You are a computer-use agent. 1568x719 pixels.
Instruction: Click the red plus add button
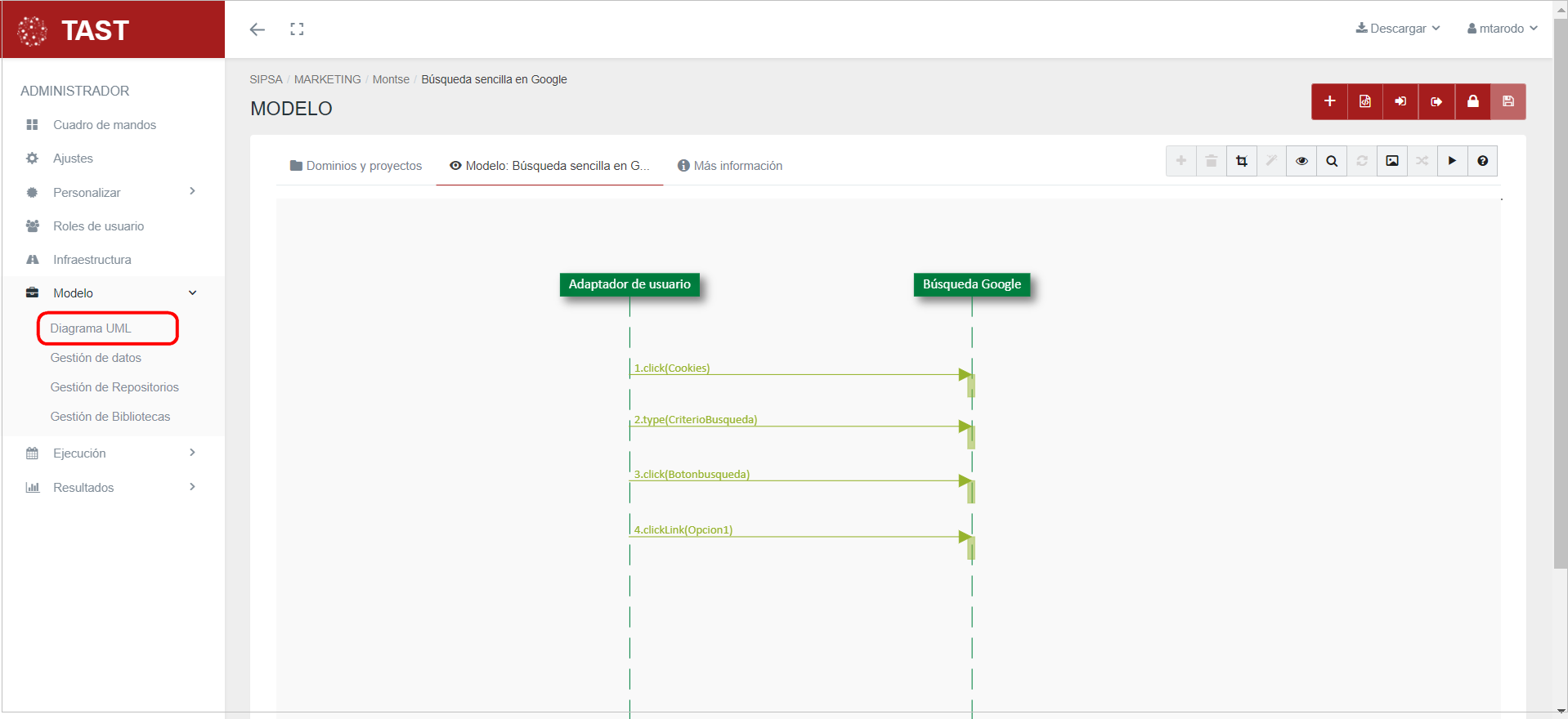point(1329,101)
